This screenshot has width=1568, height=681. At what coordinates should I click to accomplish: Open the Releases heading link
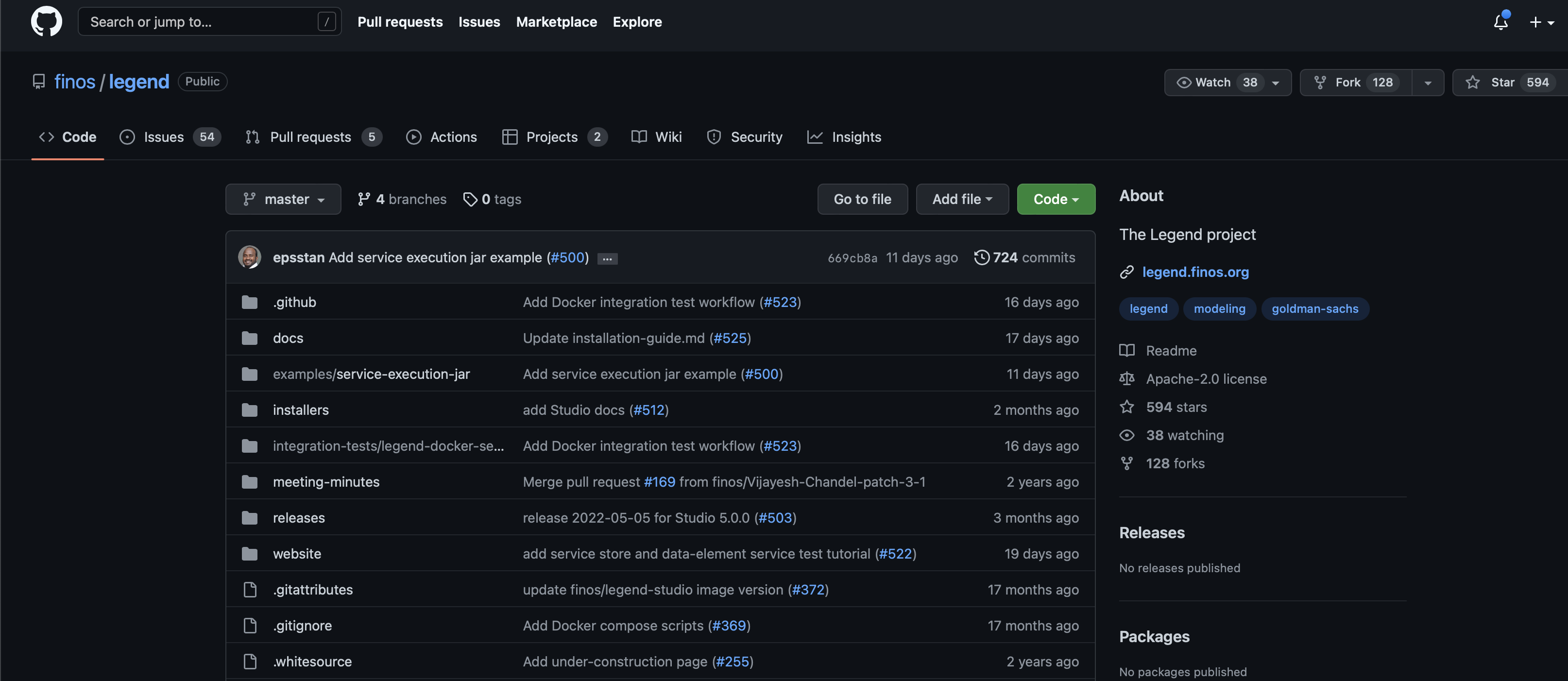[1152, 532]
